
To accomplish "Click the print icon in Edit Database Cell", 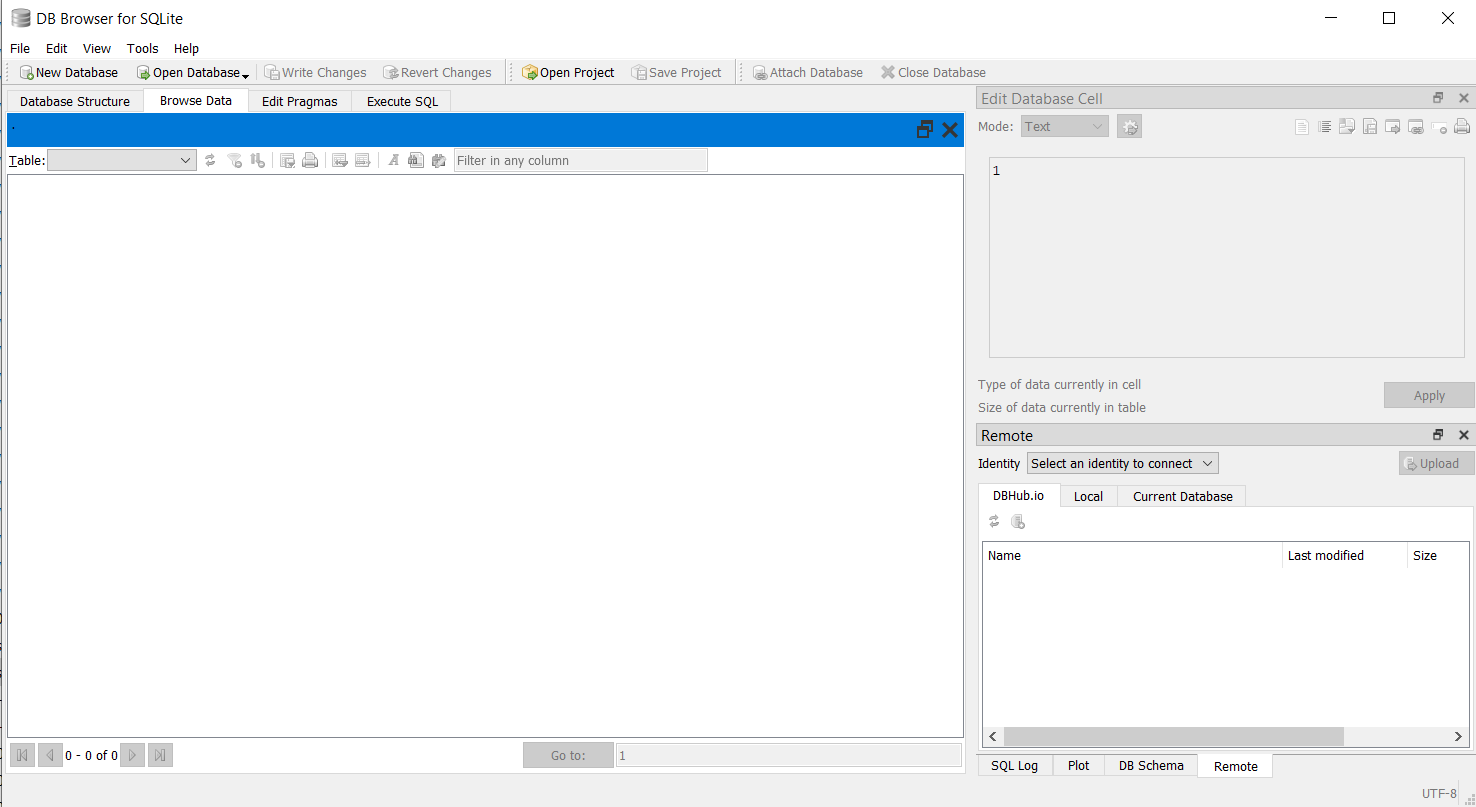I will click(x=1462, y=127).
